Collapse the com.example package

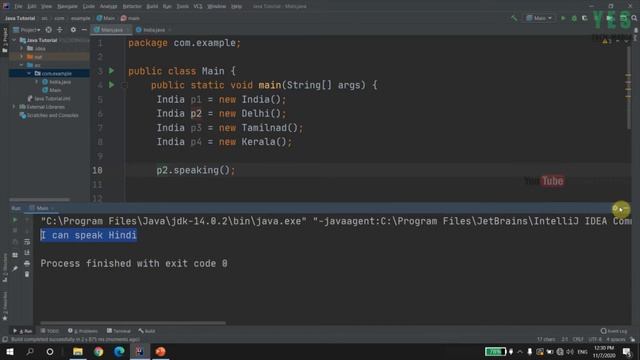tap(29, 73)
